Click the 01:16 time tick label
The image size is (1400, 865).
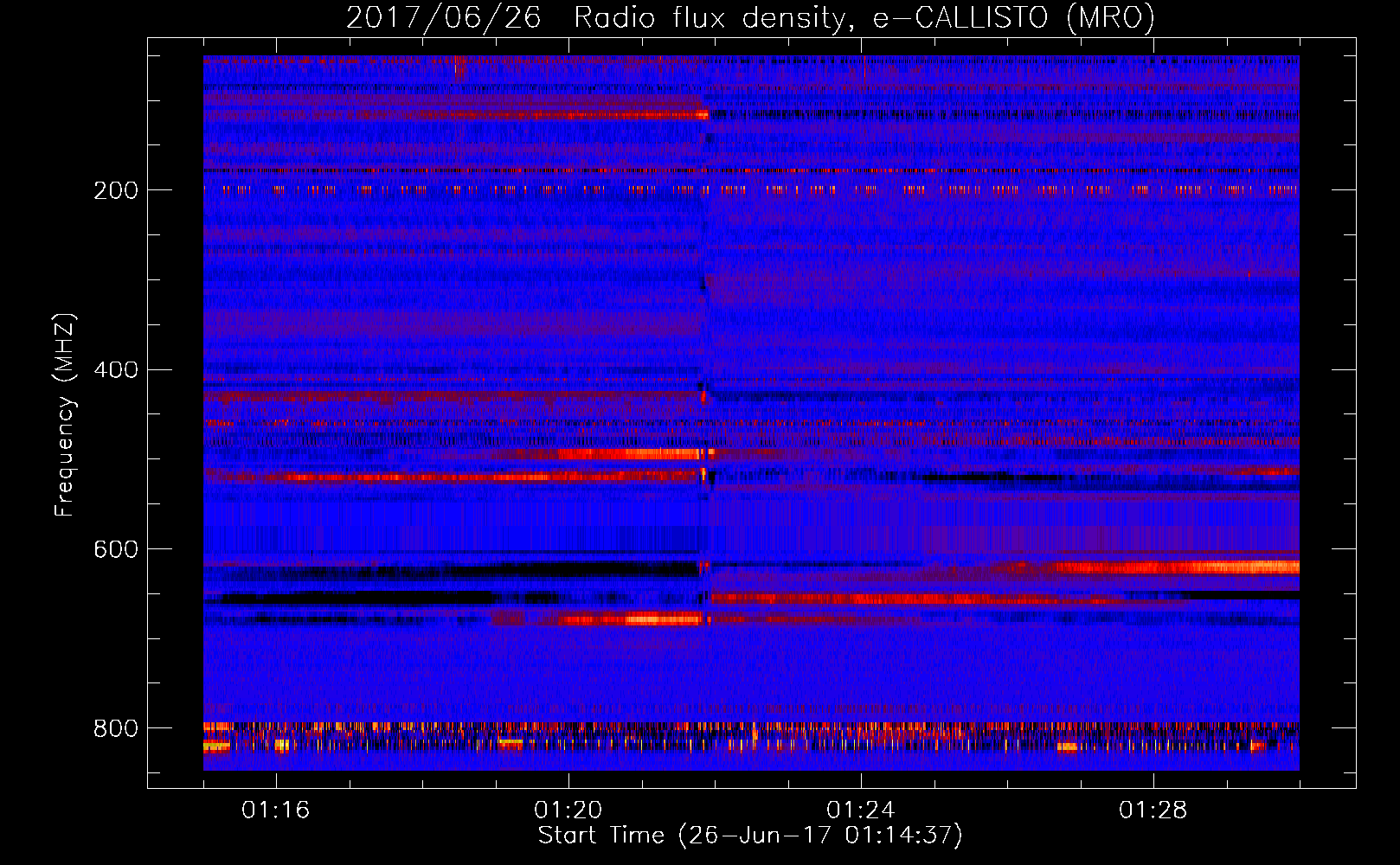275,810
